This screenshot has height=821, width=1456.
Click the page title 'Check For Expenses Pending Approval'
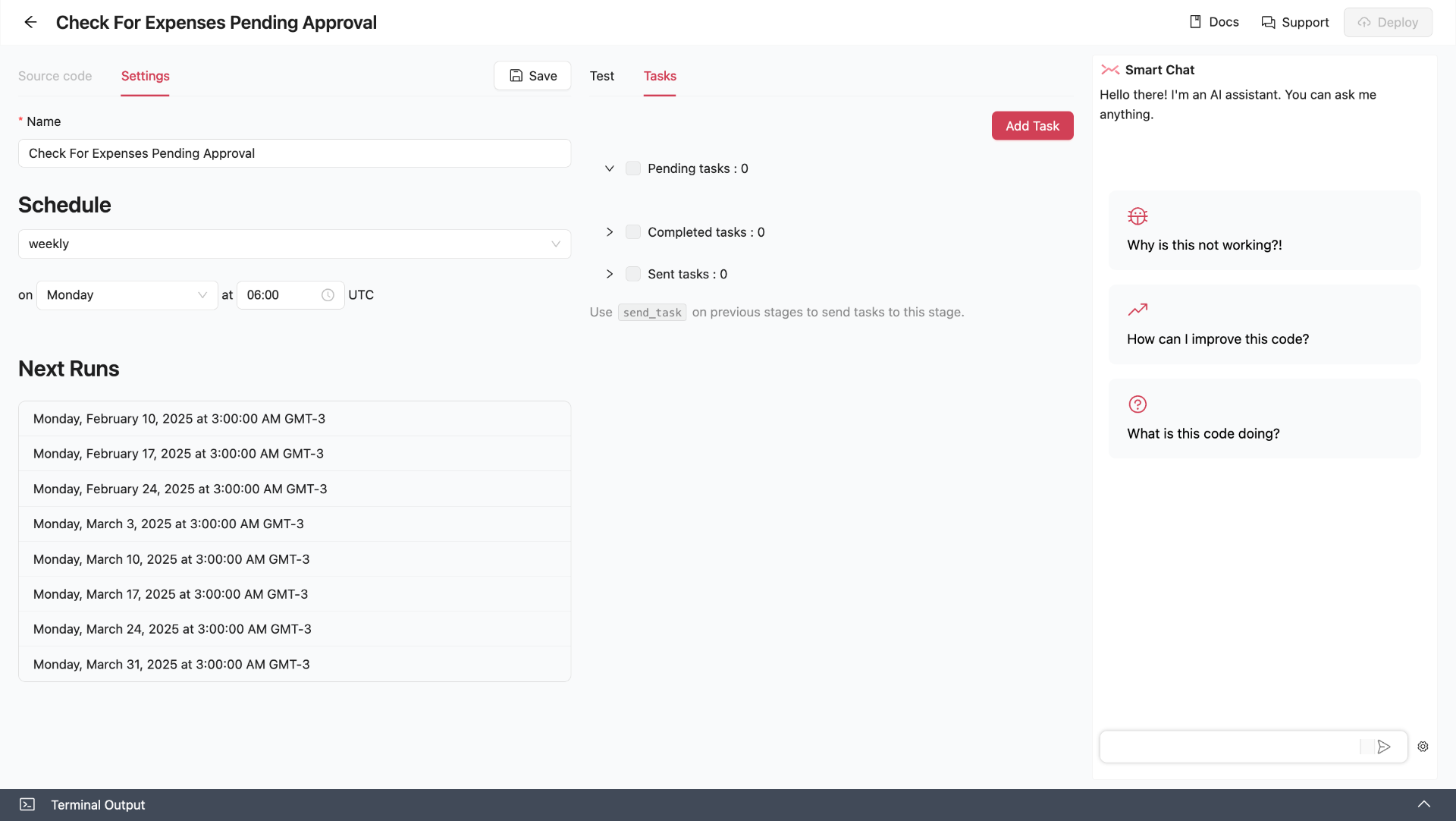pyautogui.click(x=216, y=22)
